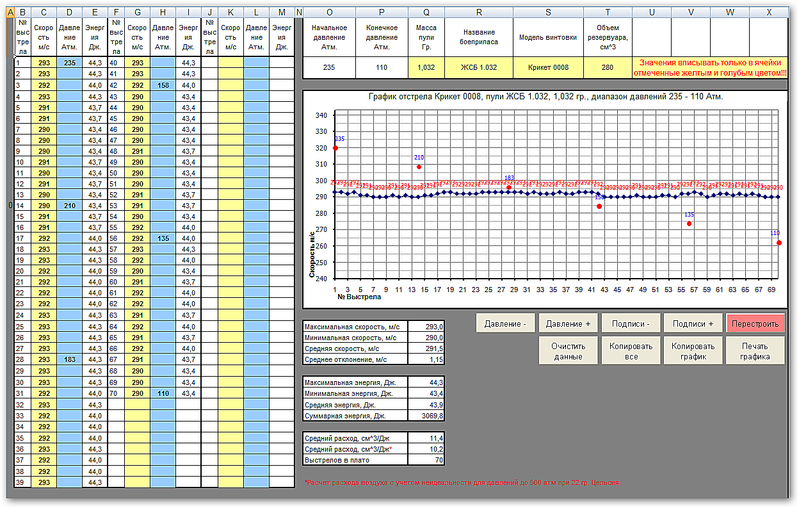Click the Давление - button
This screenshot has height=508, width=799.
coord(505,324)
